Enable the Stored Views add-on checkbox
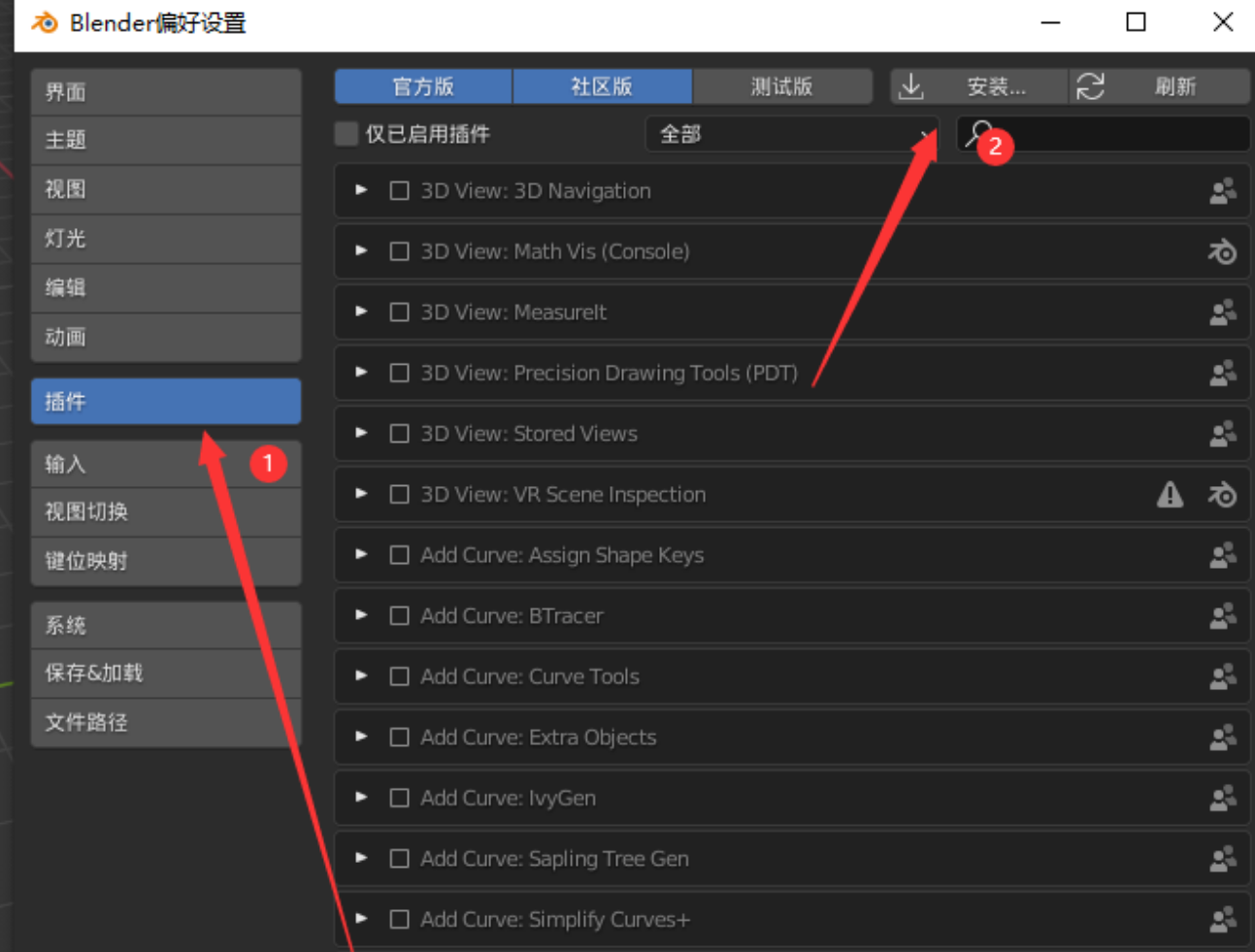This screenshot has width=1255, height=952. point(399,434)
